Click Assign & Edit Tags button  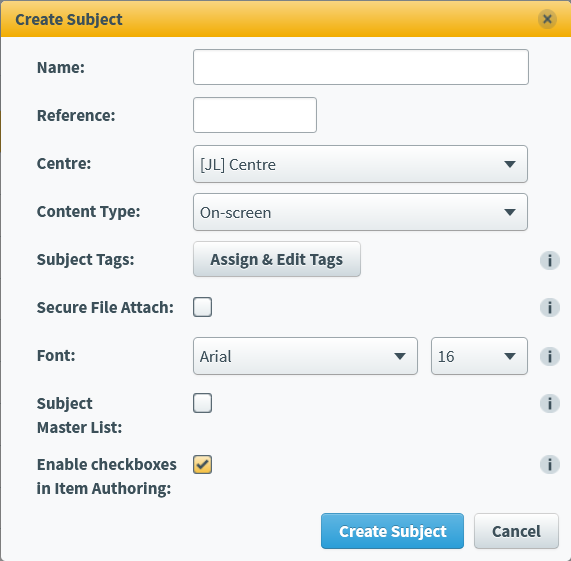tap(277, 259)
